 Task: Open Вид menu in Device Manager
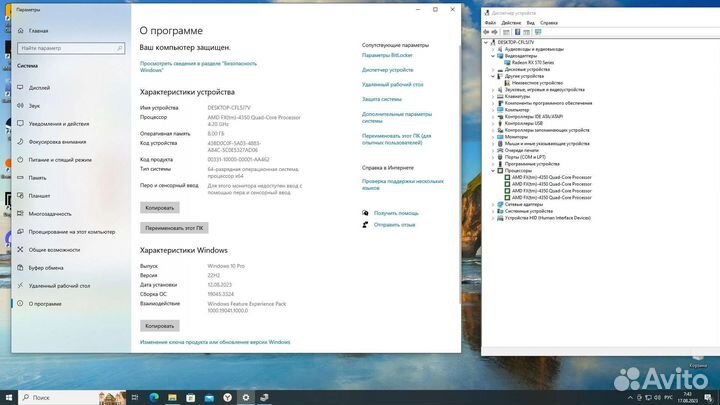[530, 22]
